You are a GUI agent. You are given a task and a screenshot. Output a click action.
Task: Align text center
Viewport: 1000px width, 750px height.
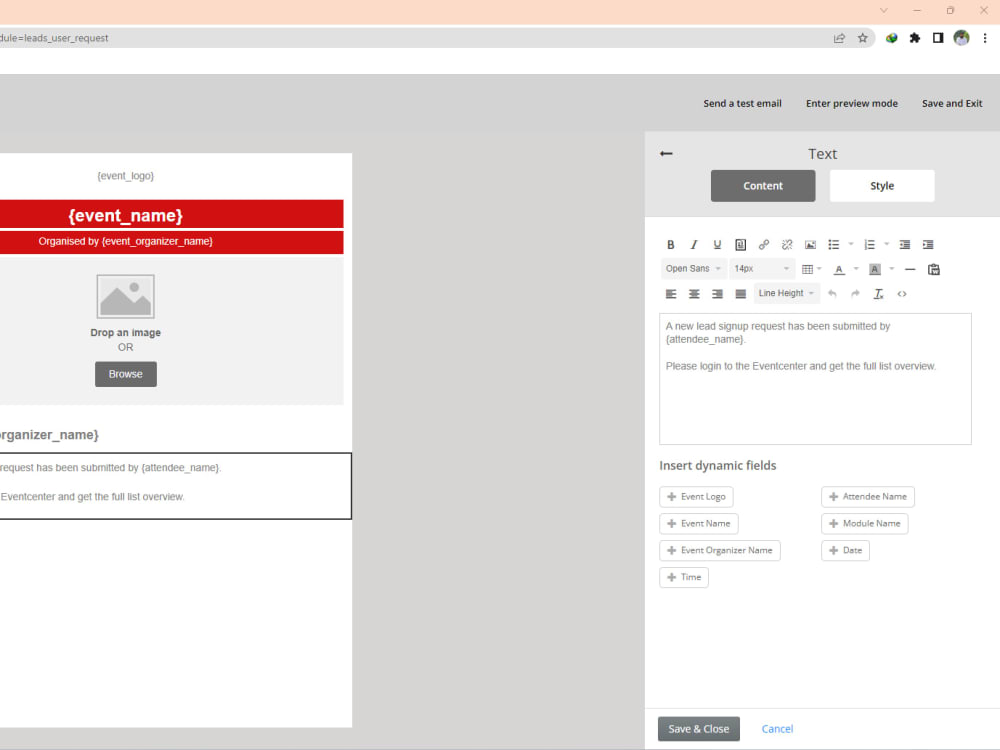(694, 294)
